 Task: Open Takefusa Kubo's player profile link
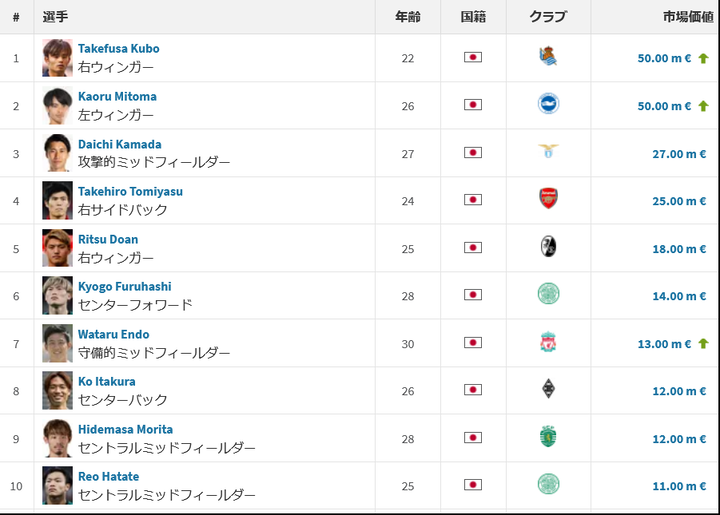tap(118, 48)
